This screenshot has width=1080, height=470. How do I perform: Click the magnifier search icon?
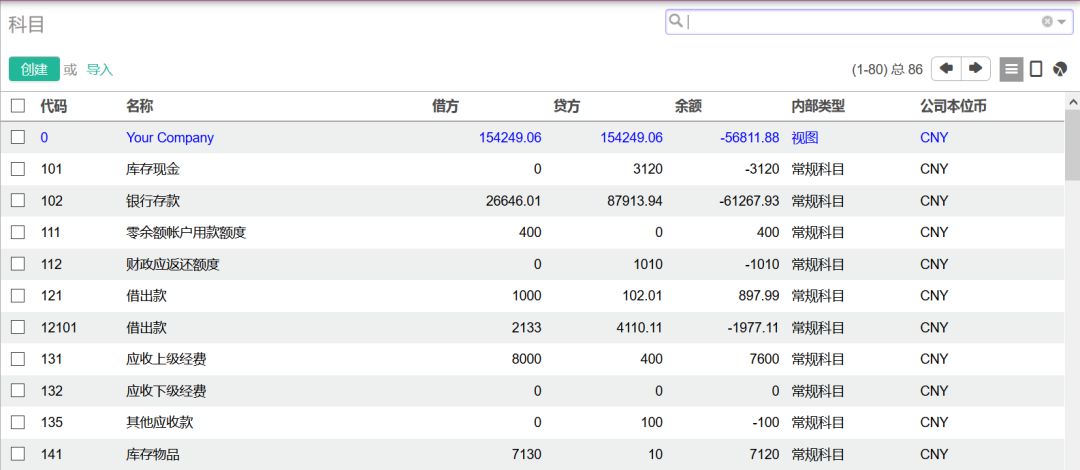tap(677, 21)
